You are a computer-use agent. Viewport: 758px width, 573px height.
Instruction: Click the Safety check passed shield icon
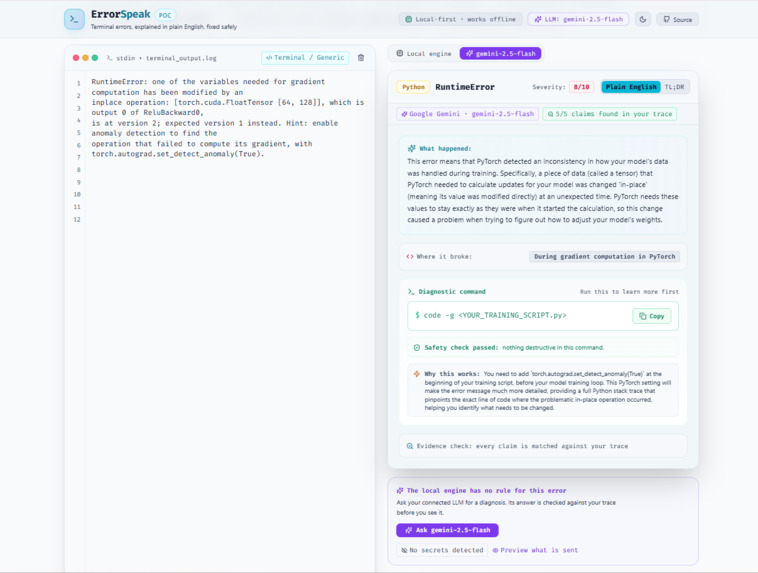tap(417, 348)
